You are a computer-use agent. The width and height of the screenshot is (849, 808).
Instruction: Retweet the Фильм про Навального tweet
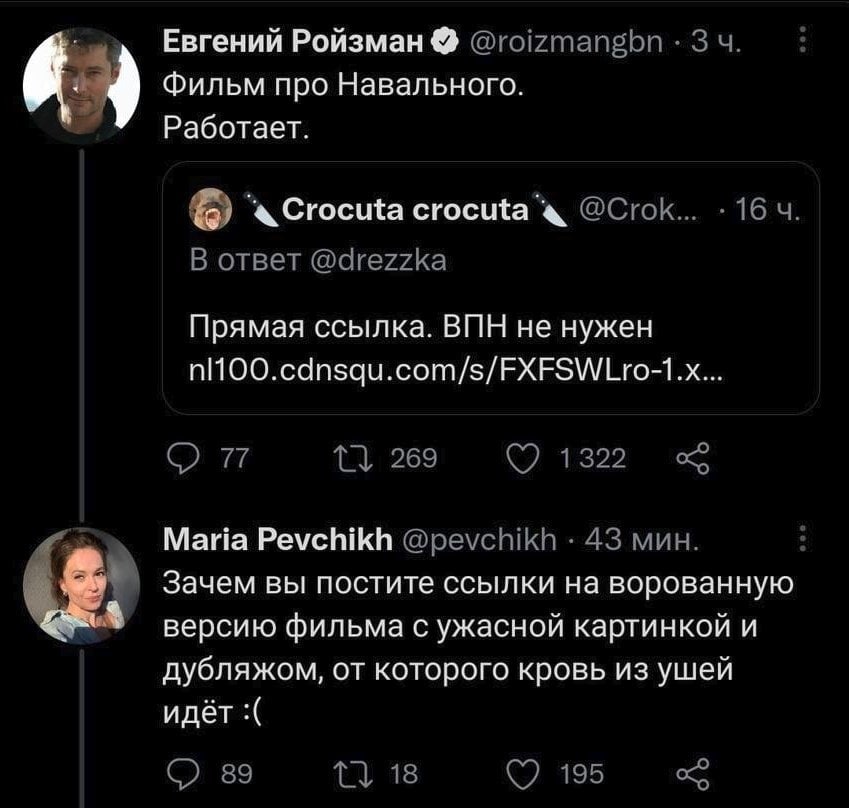[352, 459]
